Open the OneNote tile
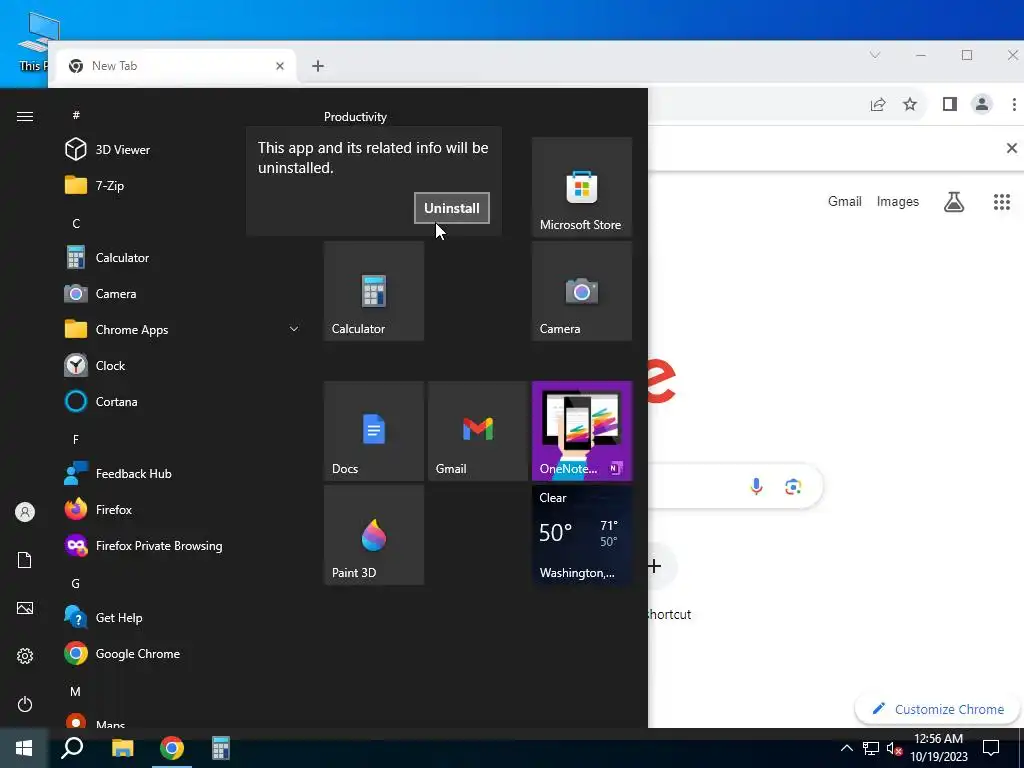 pyautogui.click(x=581, y=431)
